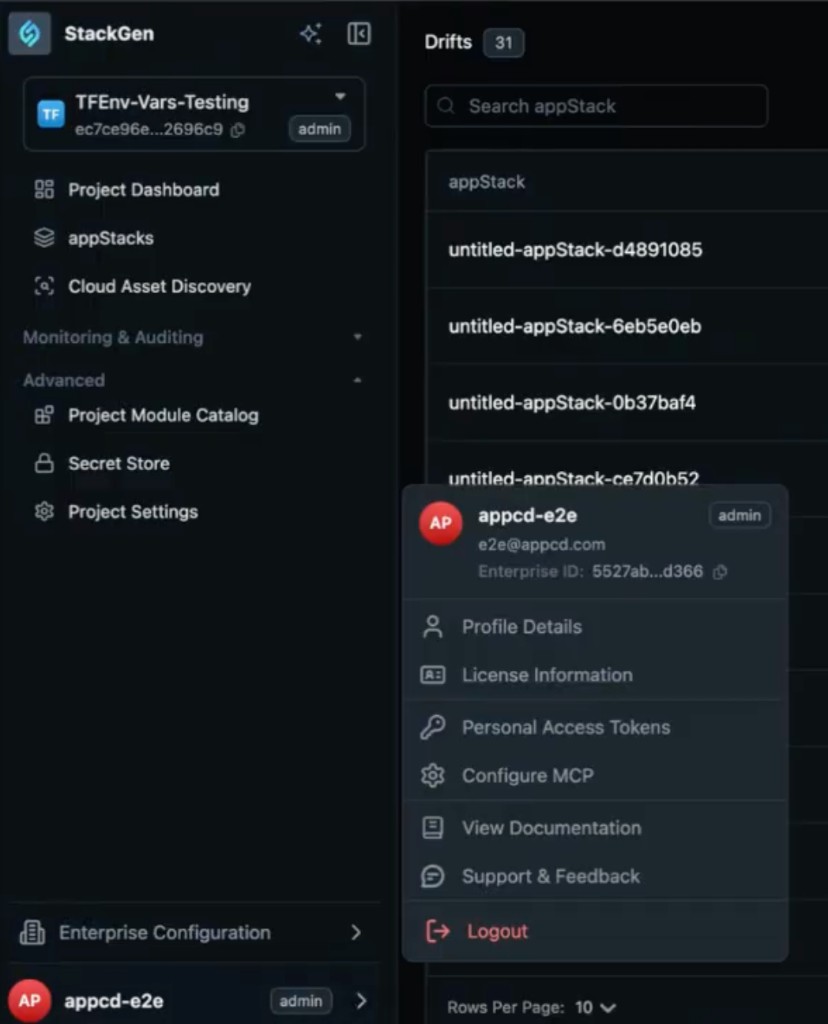Click the Project Dashboard grid icon
The height and width of the screenshot is (1024, 828).
coord(44,189)
